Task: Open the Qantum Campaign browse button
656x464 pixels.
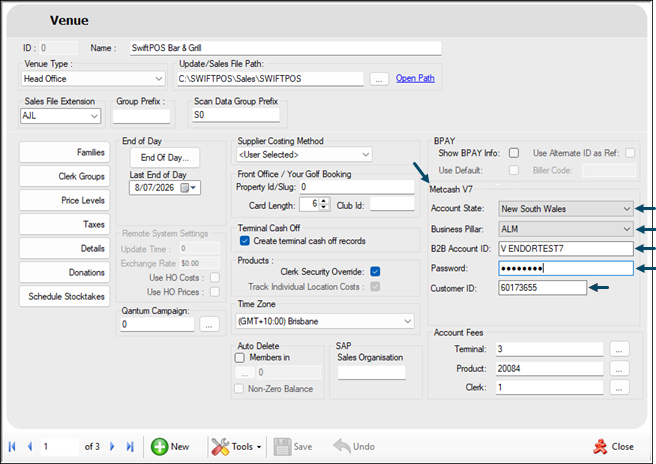Action: click(209, 324)
